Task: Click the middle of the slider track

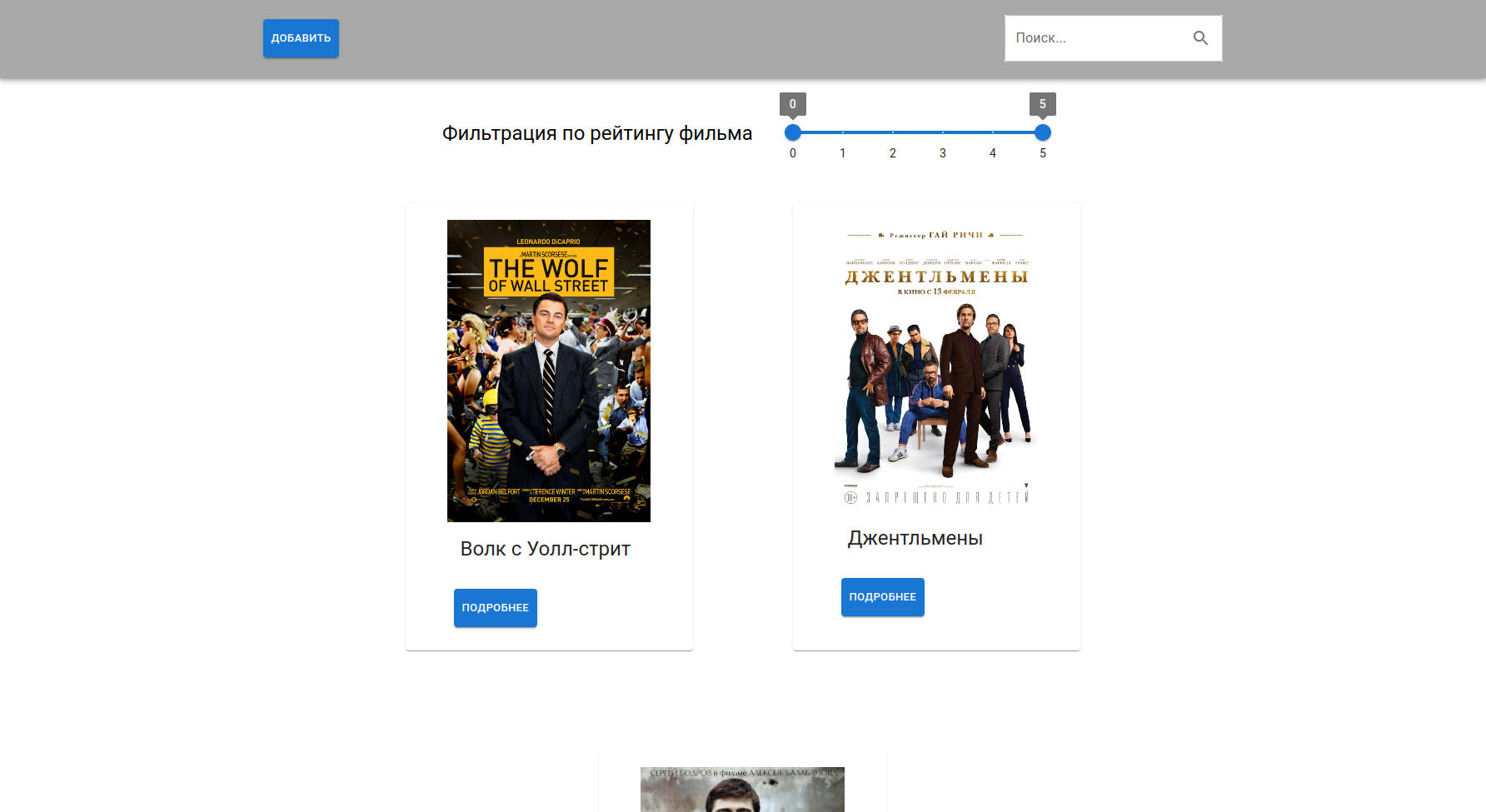Action: [917, 132]
